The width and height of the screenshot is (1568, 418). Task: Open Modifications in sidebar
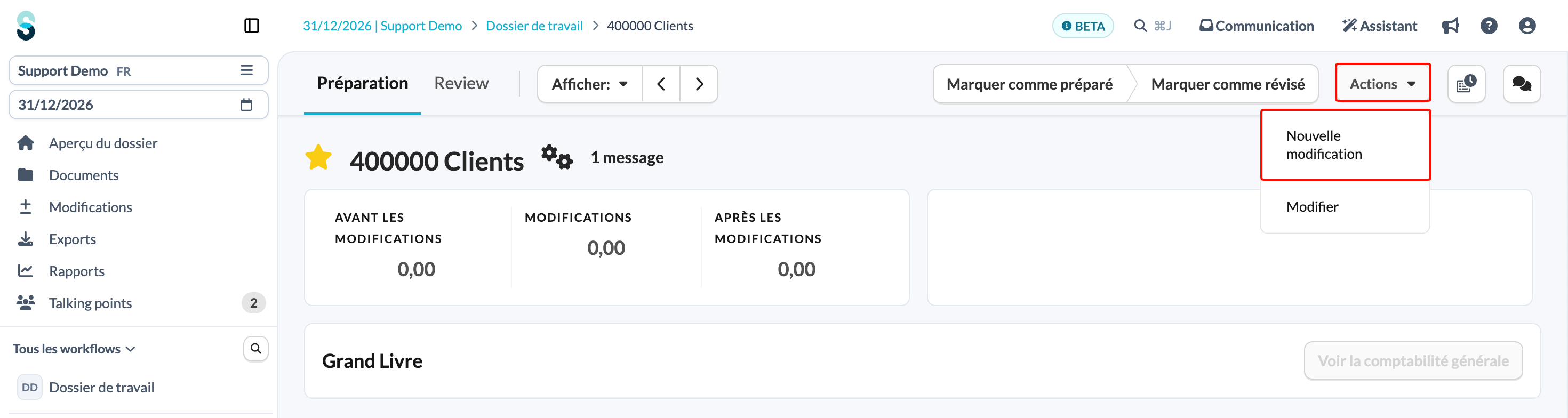[90, 207]
